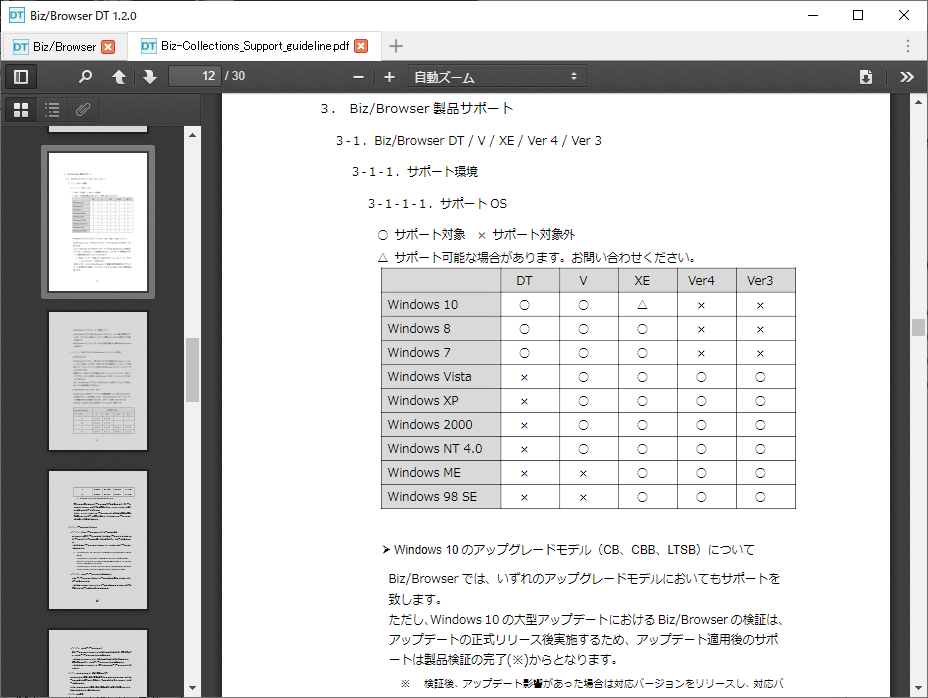The height and width of the screenshot is (698, 928).
Task: Select the Biz-Collections_Support_guideline.pdf tab
Action: pos(255,46)
